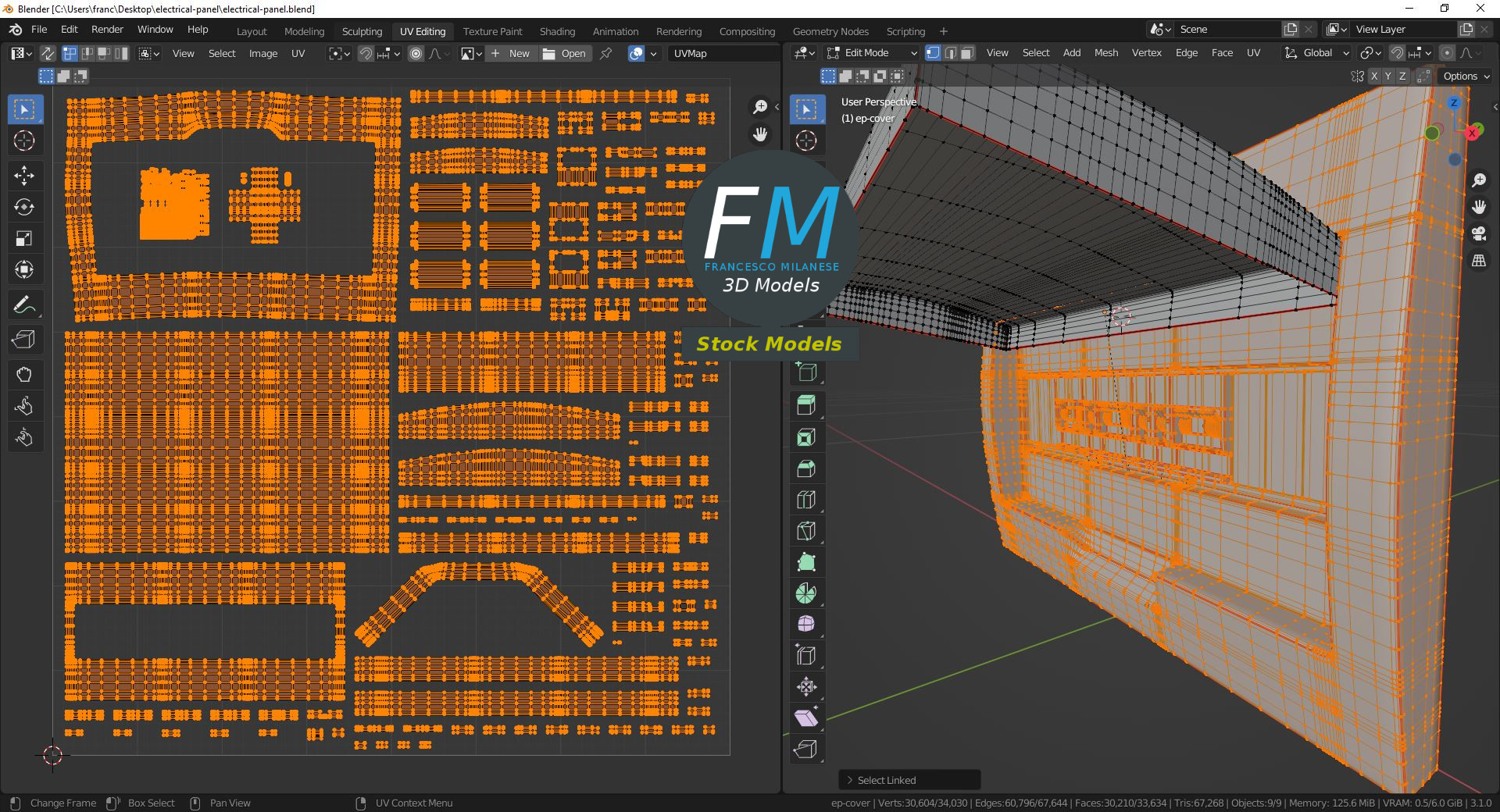Switch to the Shading workspace tab
Image resolution: width=1500 pixels, height=812 pixels.
point(557,31)
